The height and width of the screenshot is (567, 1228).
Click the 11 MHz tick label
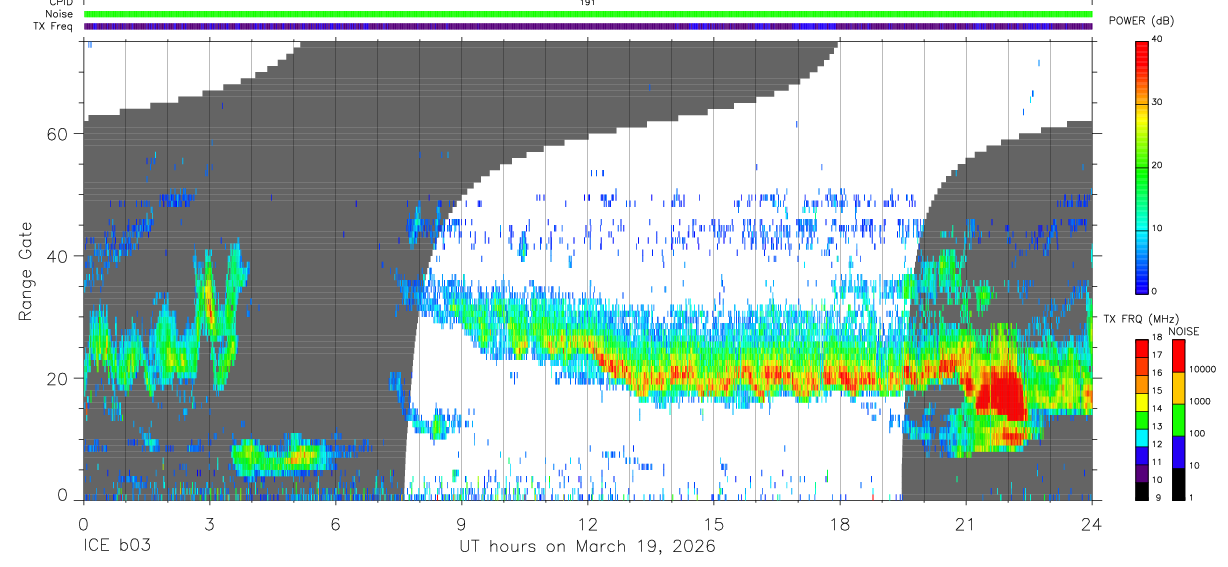1158,462
